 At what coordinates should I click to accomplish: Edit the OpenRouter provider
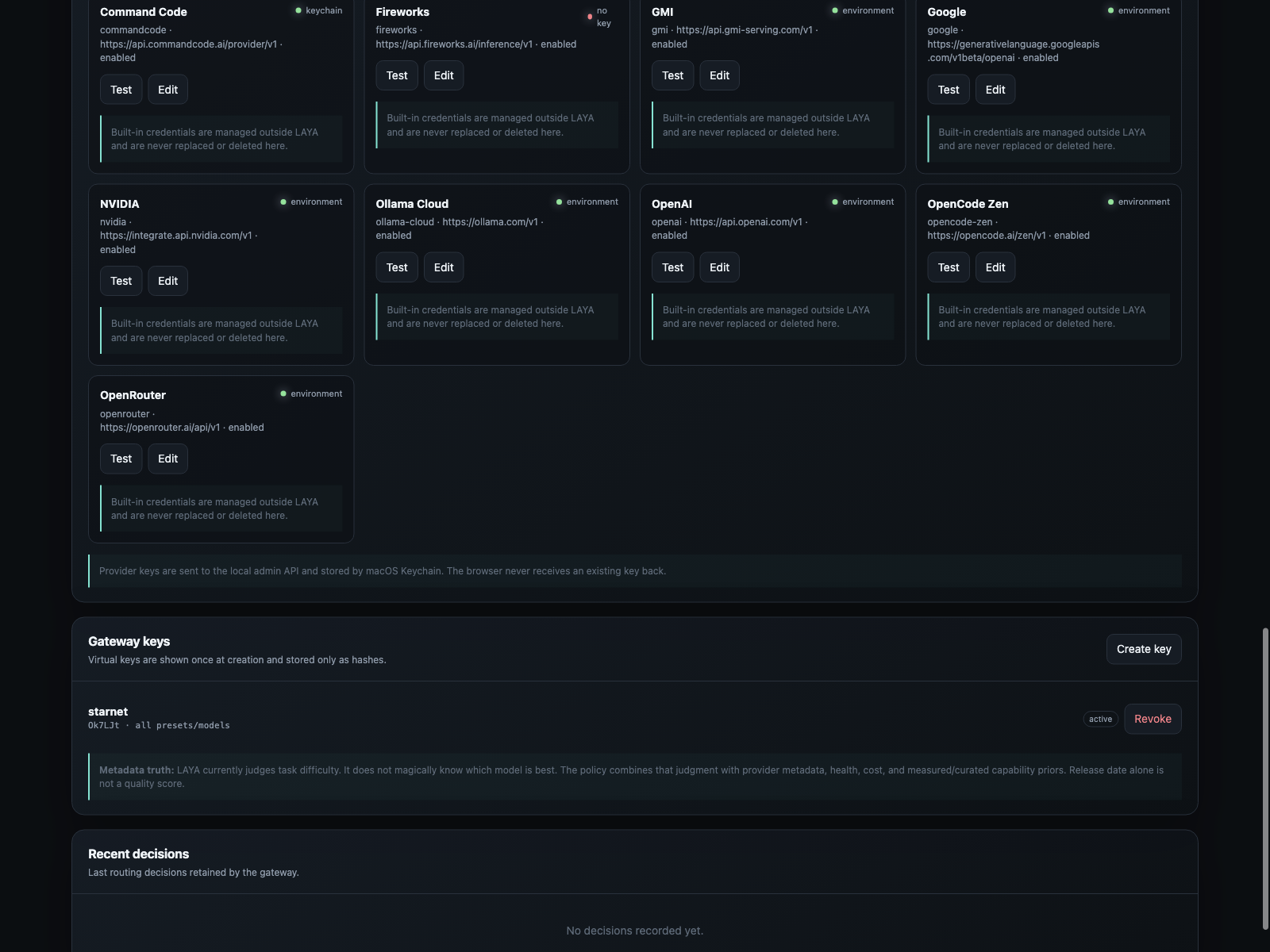[x=167, y=459]
